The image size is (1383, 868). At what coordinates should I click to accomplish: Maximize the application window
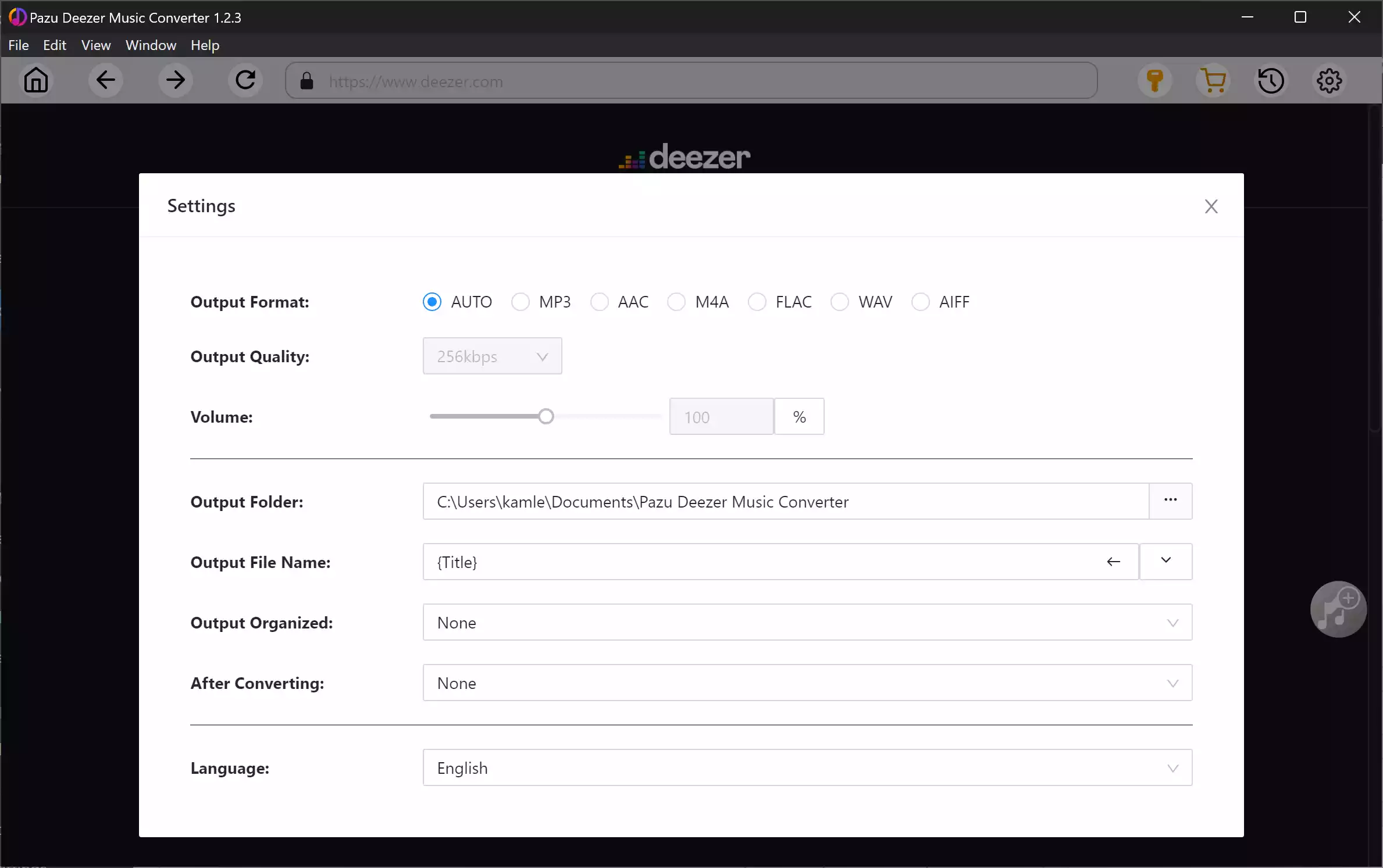pyautogui.click(x=1300, y=17)
